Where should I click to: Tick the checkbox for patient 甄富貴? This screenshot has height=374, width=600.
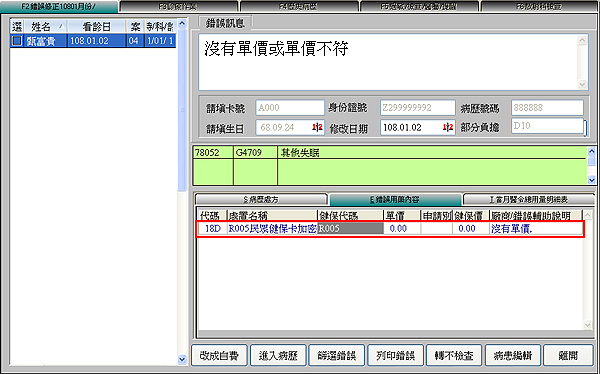(x=17, y=41)
